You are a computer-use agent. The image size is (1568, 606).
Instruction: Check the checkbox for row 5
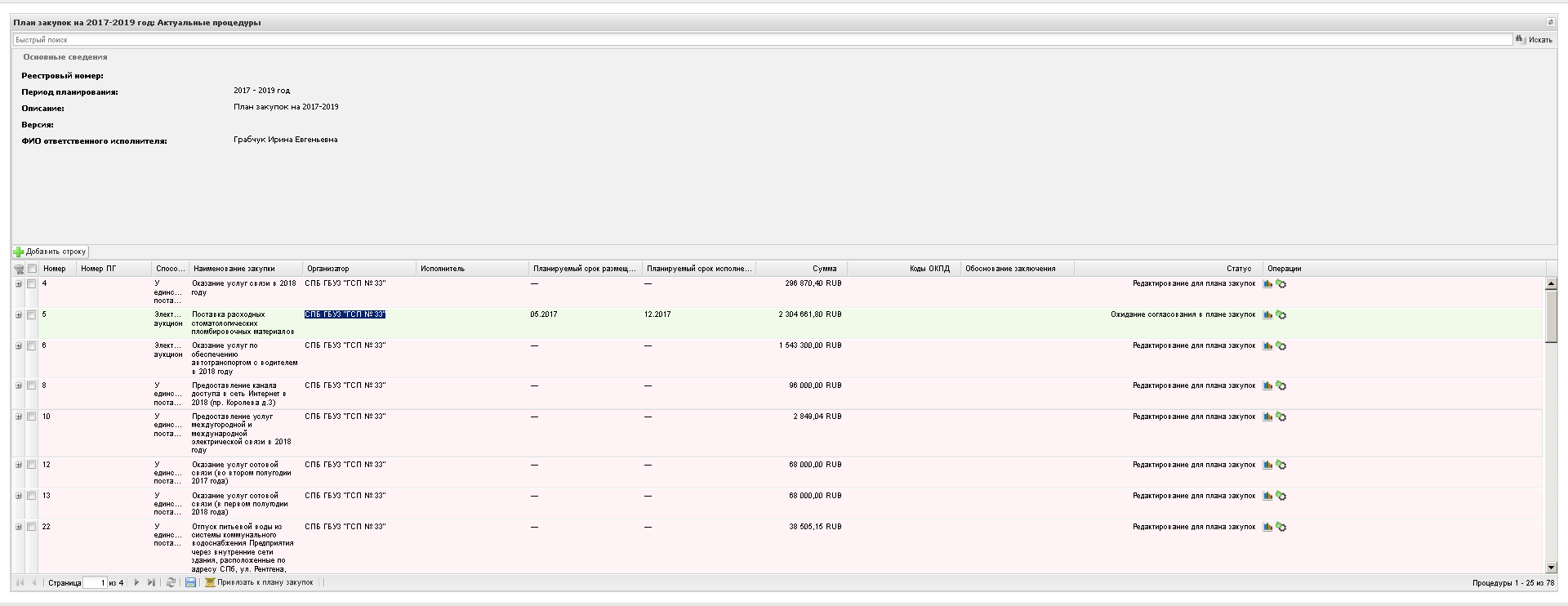(32, 315)
